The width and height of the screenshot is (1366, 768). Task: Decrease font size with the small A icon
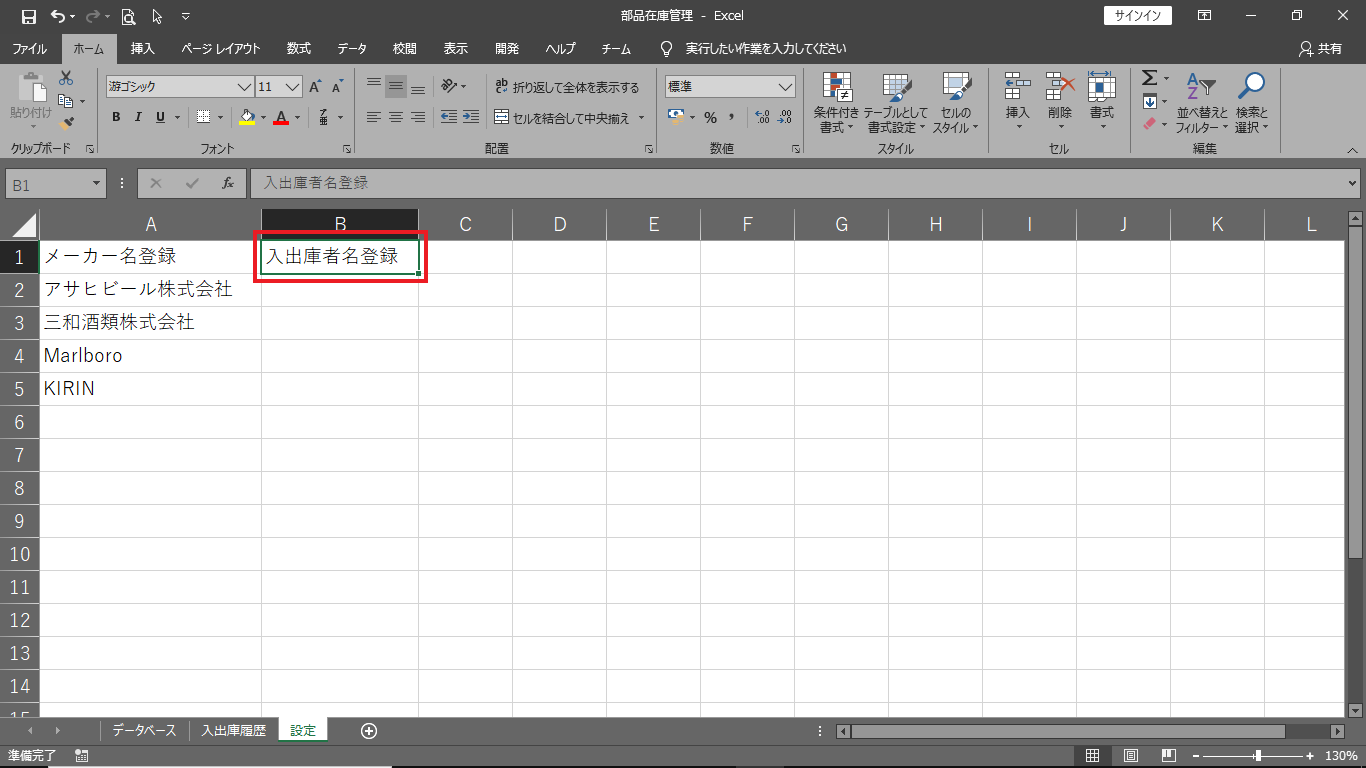(x=337, y=87)
